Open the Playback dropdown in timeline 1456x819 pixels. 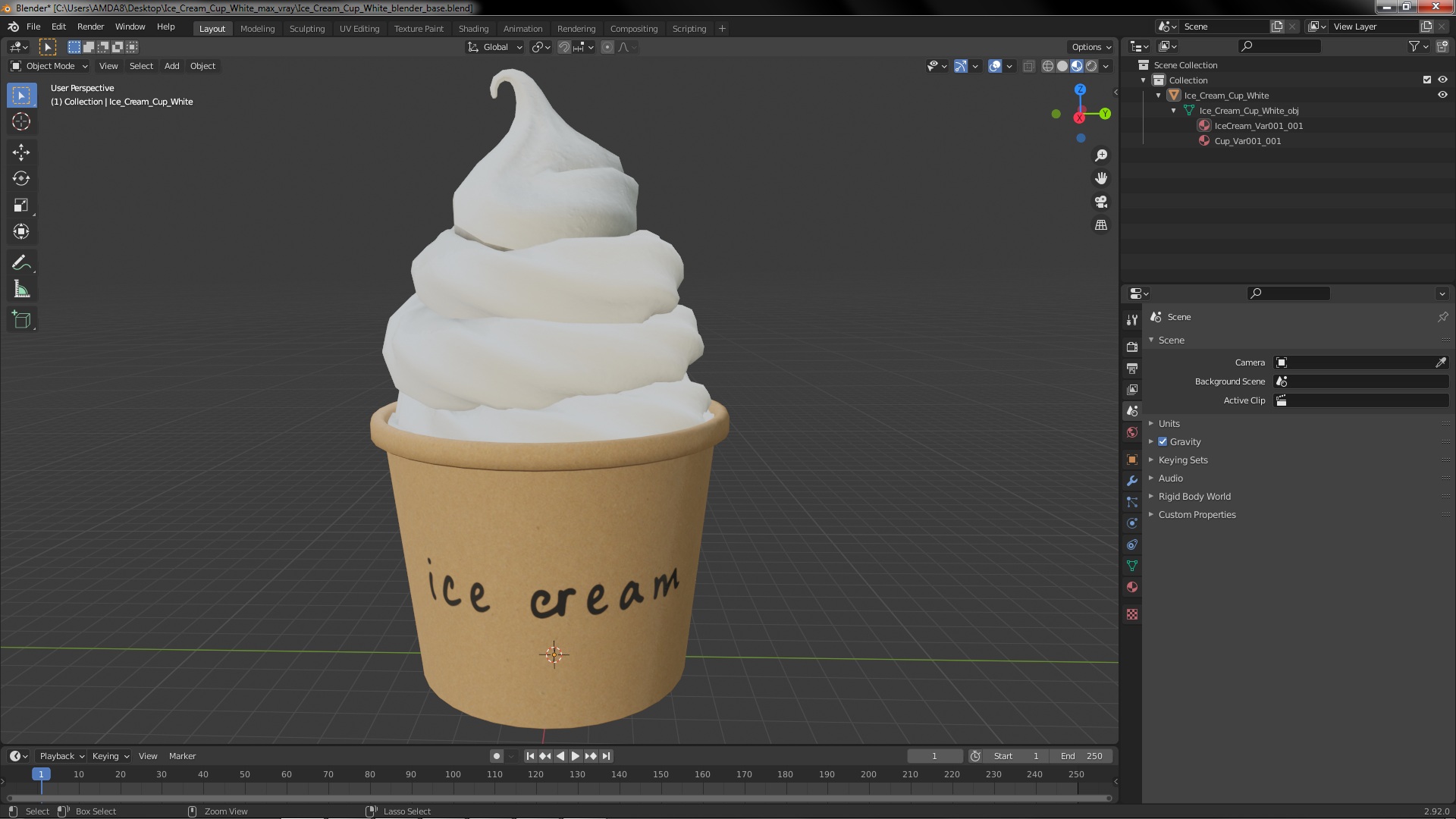(x=61, y=756)
